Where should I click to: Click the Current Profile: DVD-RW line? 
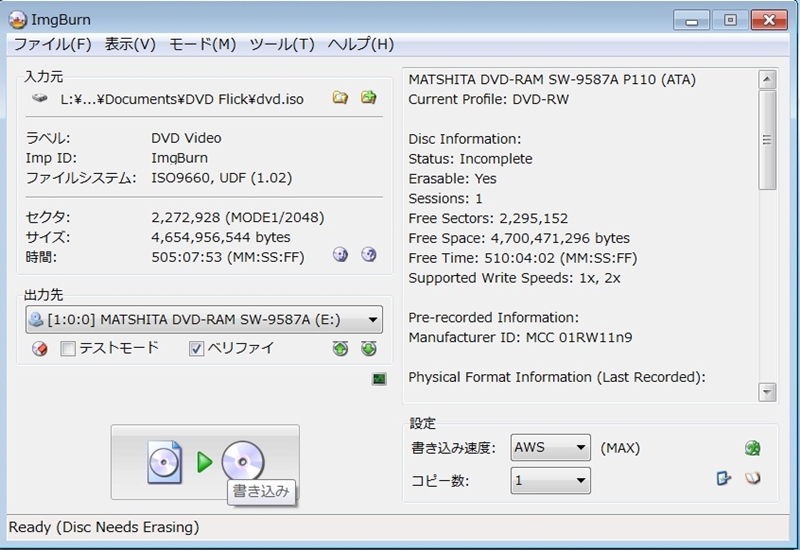pos(488,99)
